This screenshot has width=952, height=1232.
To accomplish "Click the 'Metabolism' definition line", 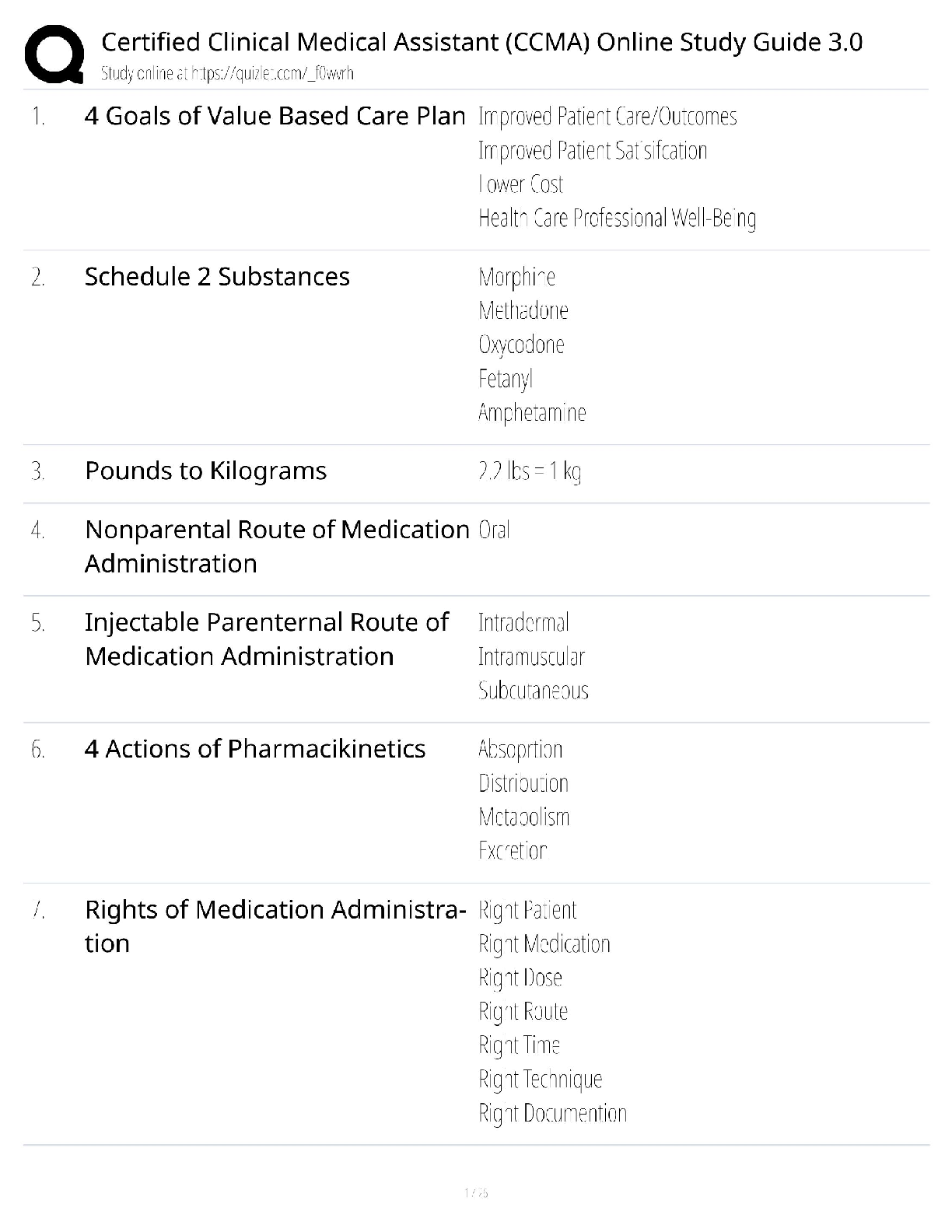I will (x=524, y=817).
